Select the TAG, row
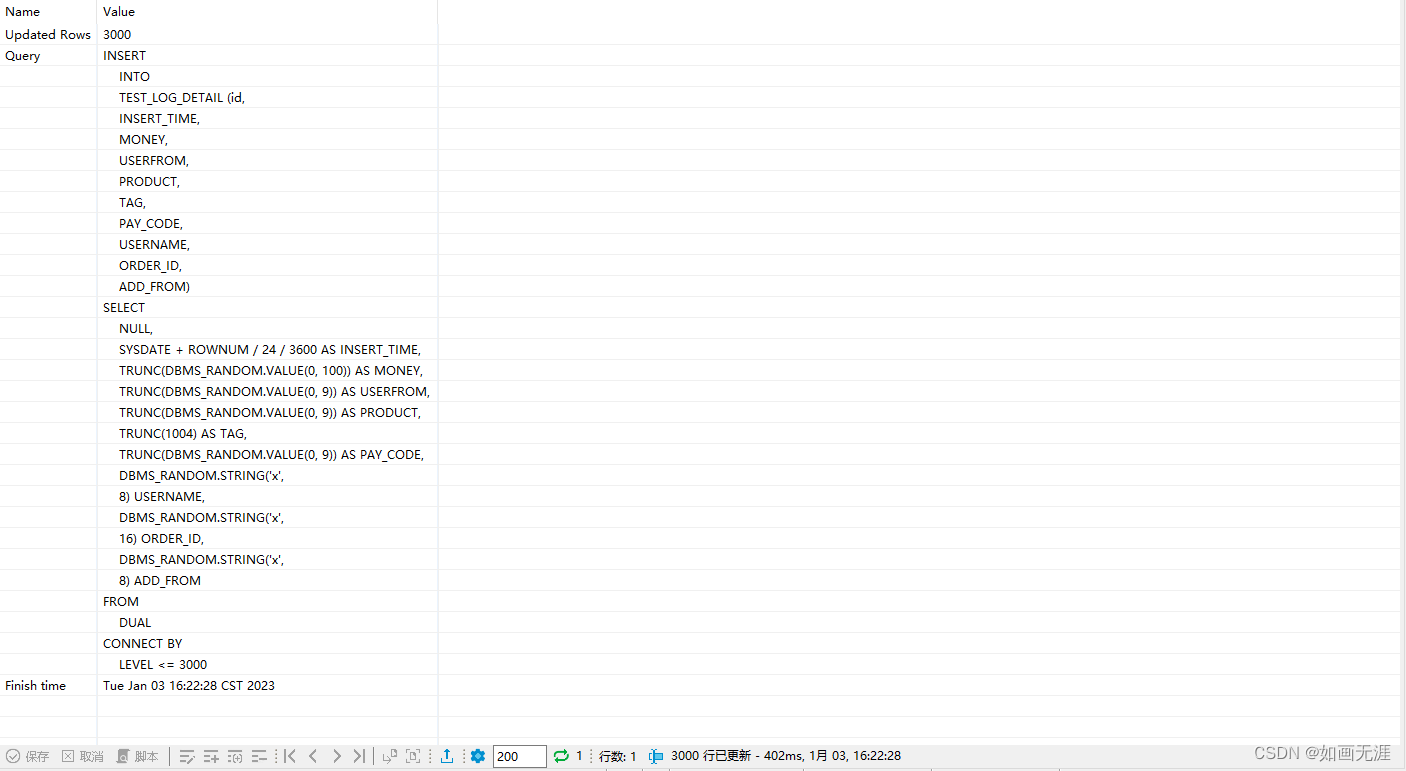 point(267,202)
